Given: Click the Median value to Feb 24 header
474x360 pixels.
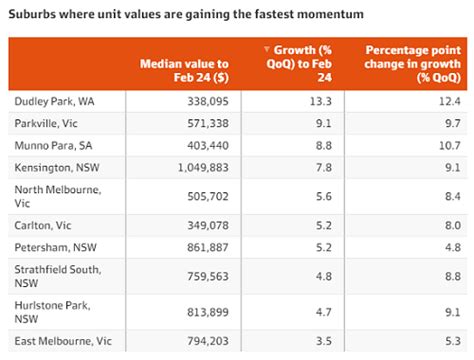Looking at the screenshot, I should coord(184,70).
